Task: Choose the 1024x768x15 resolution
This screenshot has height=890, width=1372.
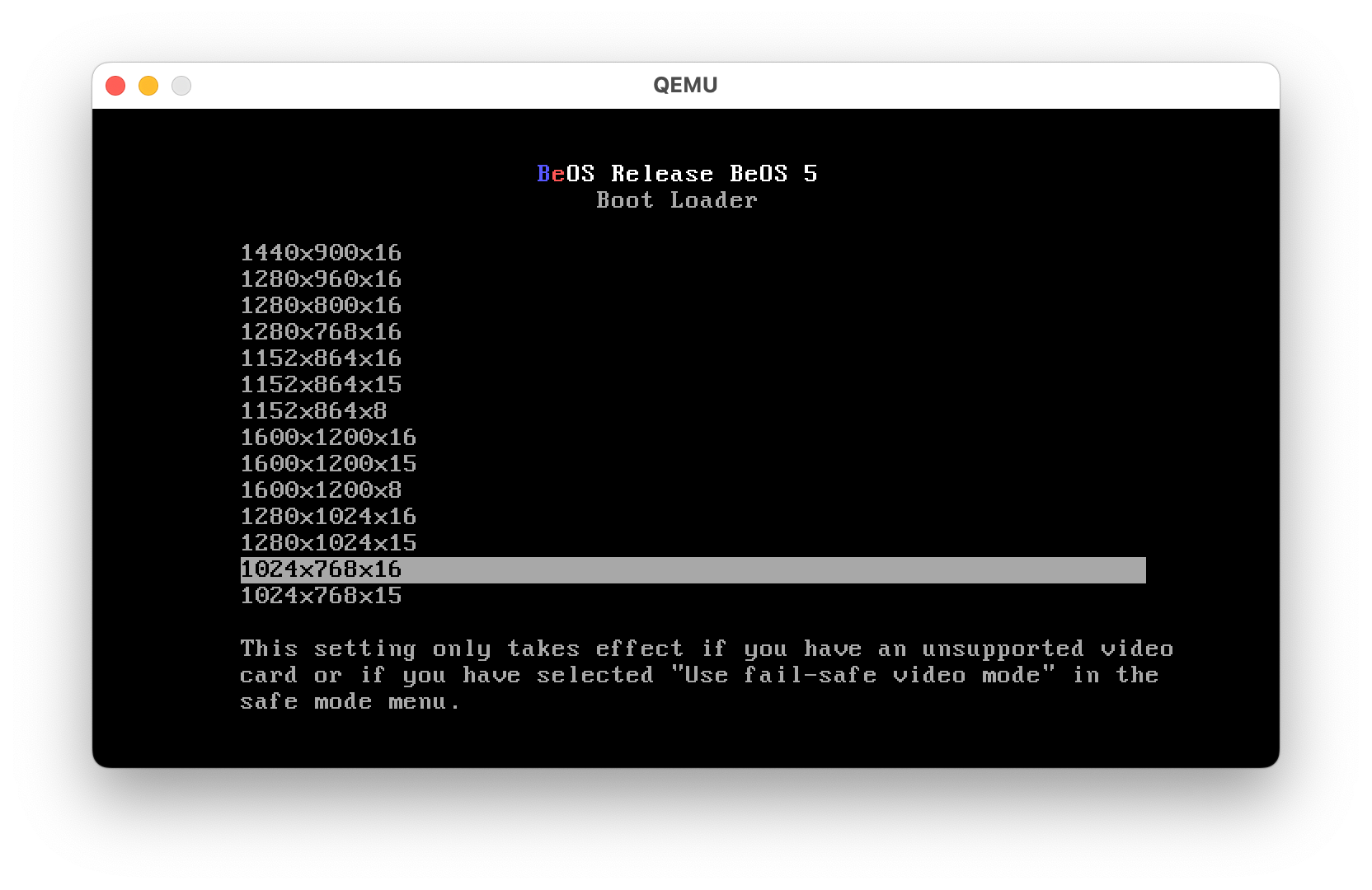Action: 321,596
